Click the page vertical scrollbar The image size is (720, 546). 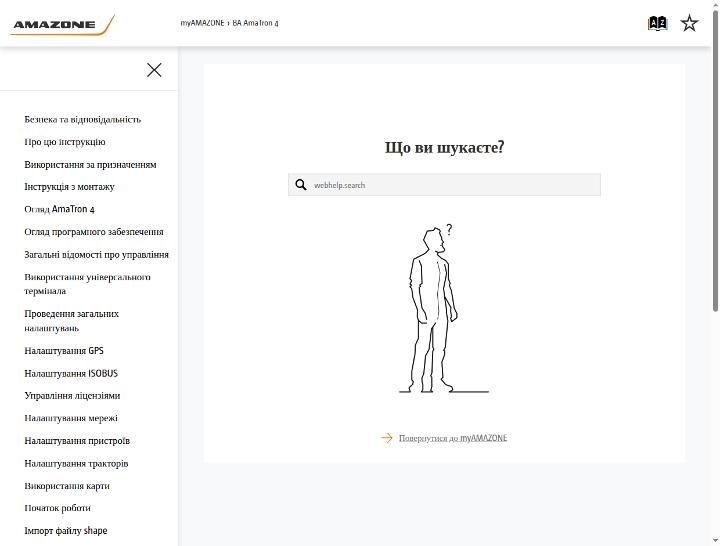pos(715,161)
